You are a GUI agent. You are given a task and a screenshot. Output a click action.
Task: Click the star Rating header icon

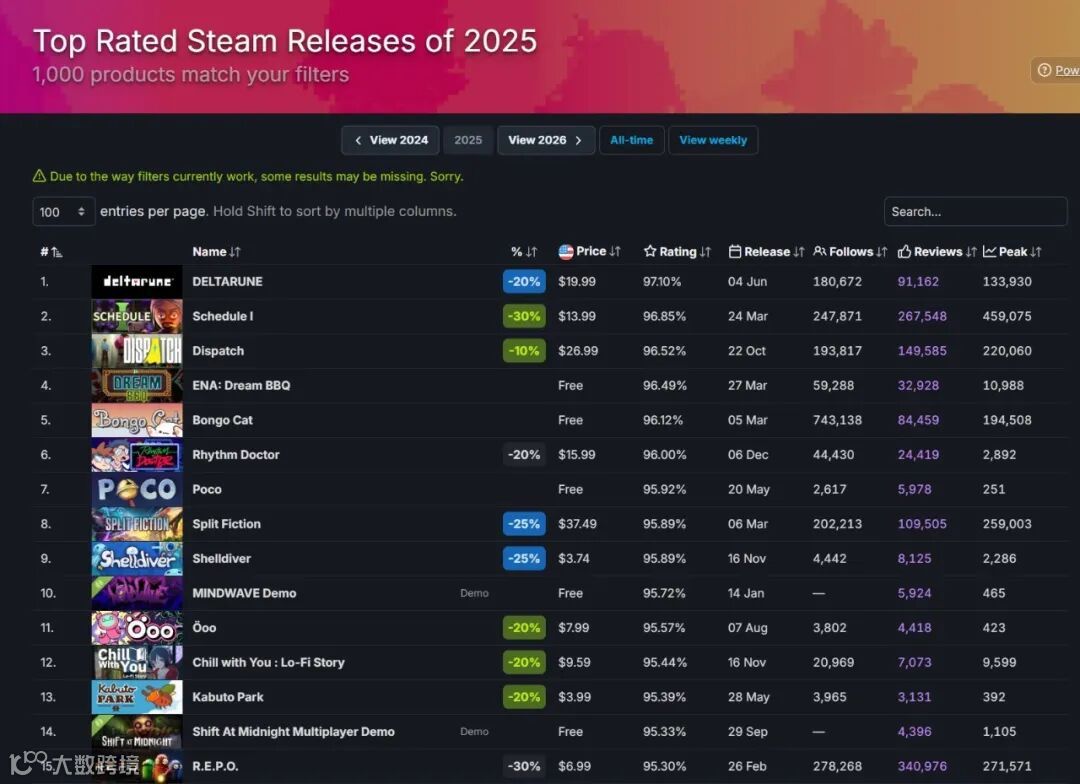(x=650, y=251)
